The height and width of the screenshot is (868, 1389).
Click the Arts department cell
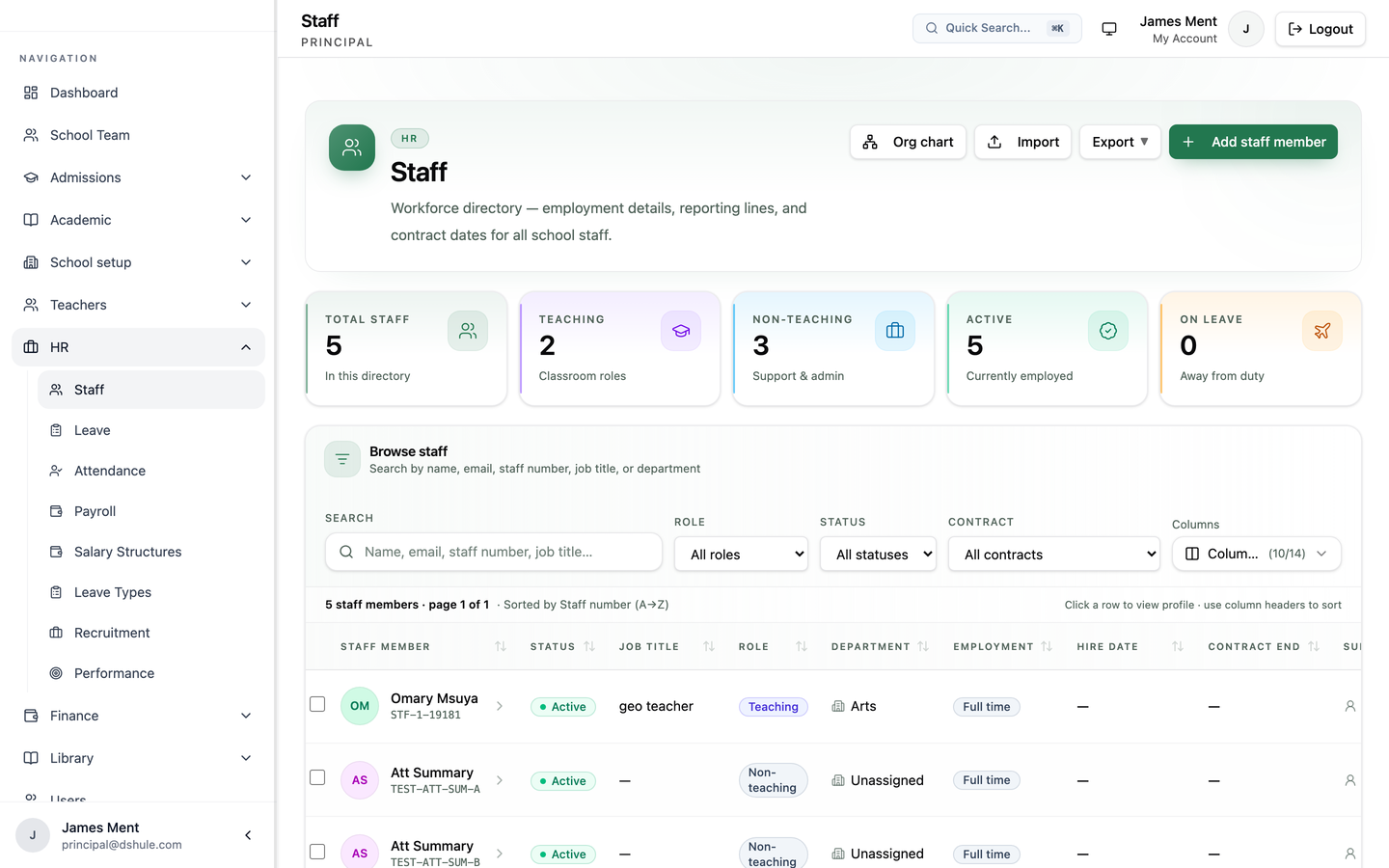(854, 706)
